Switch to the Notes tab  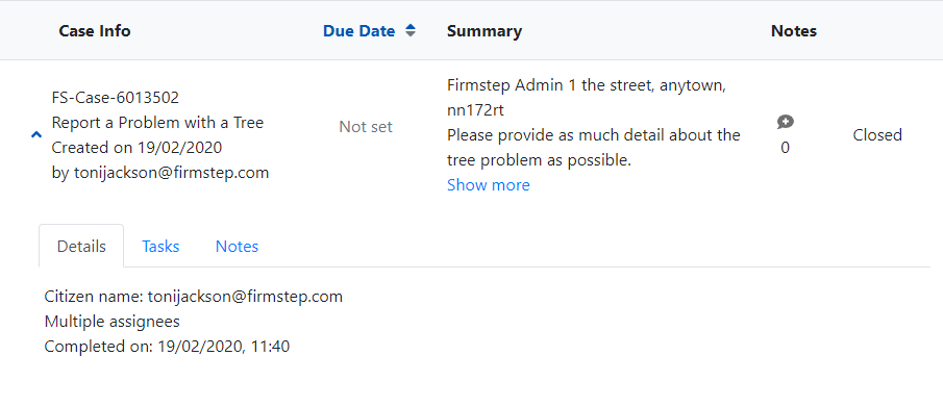[x=237, y=246]
